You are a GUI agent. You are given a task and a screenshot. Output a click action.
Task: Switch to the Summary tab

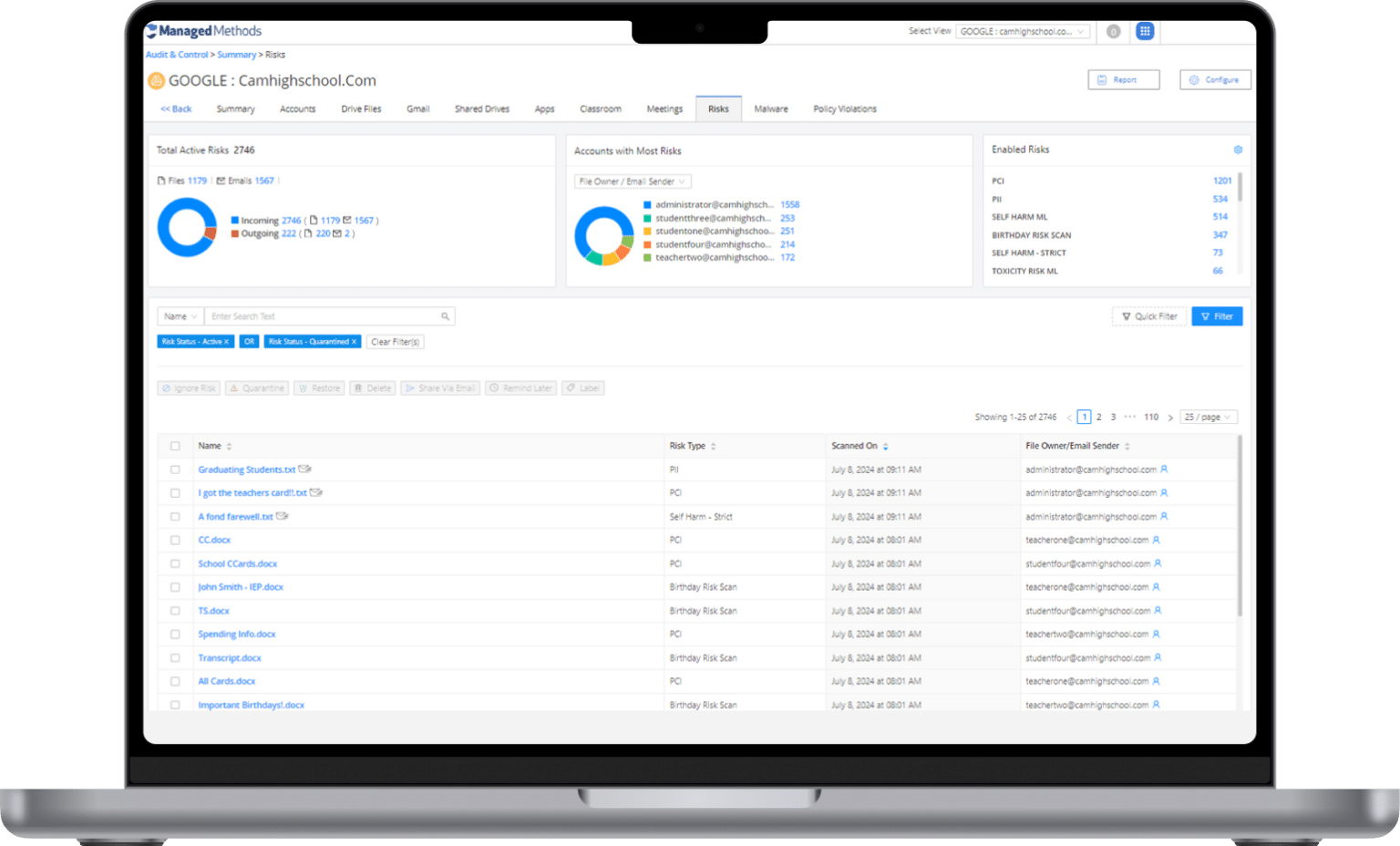(x=235, y=108)
